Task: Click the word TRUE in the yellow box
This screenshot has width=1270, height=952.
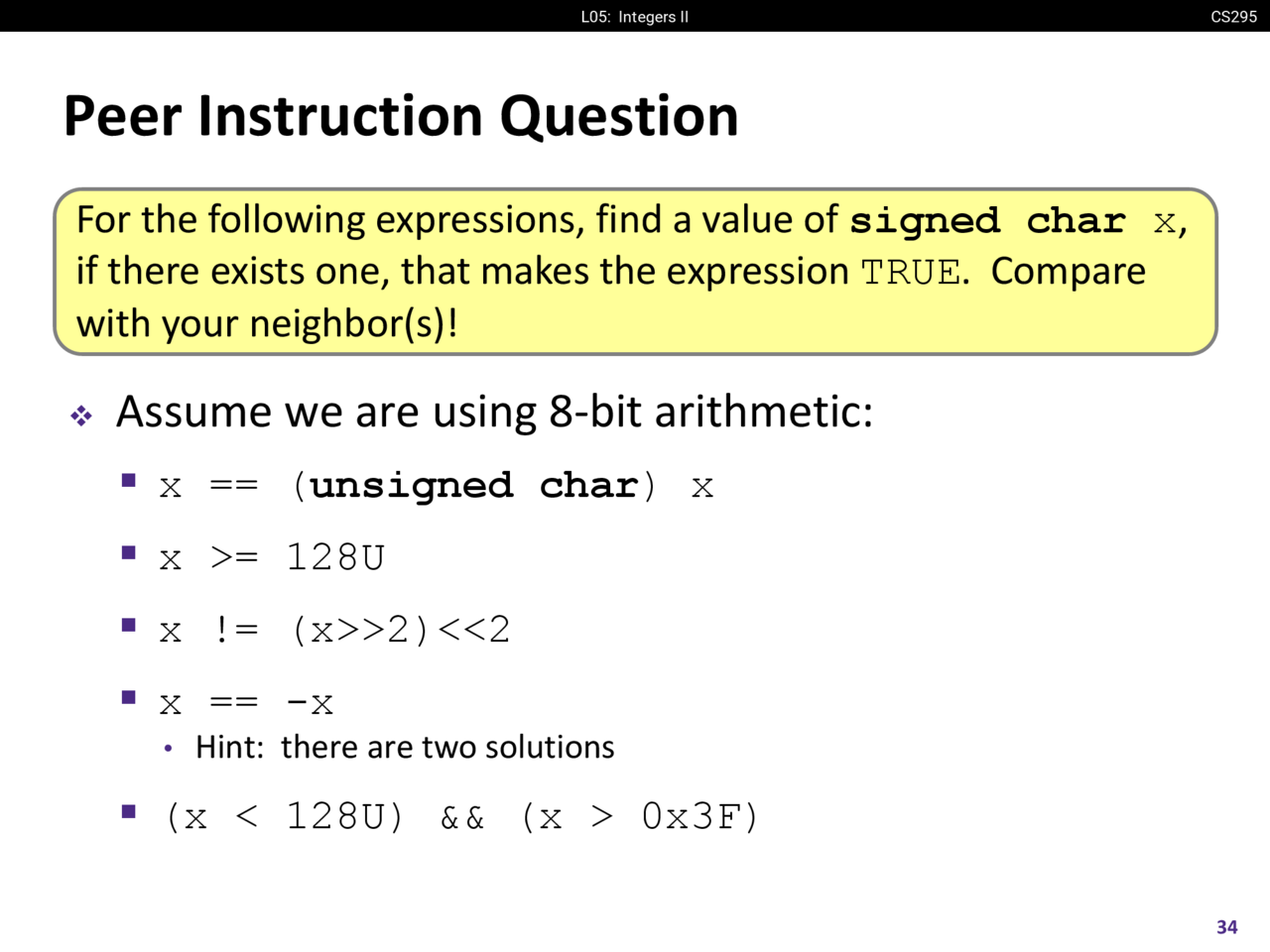Action: coord(910,272)
